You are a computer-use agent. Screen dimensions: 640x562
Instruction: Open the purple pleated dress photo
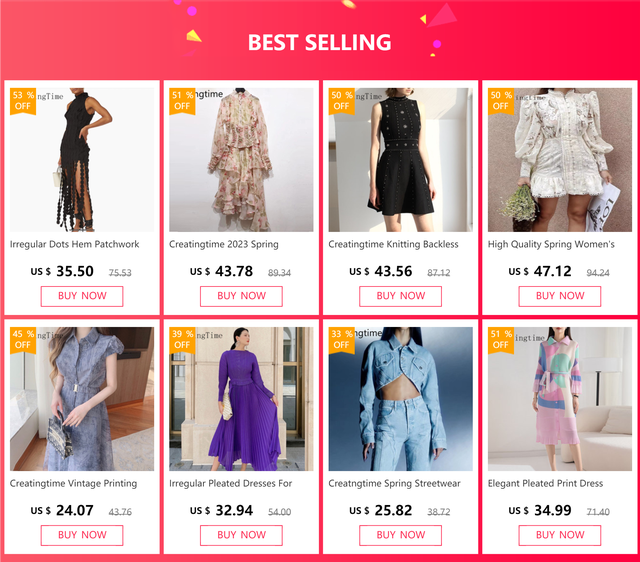[241, 400]
